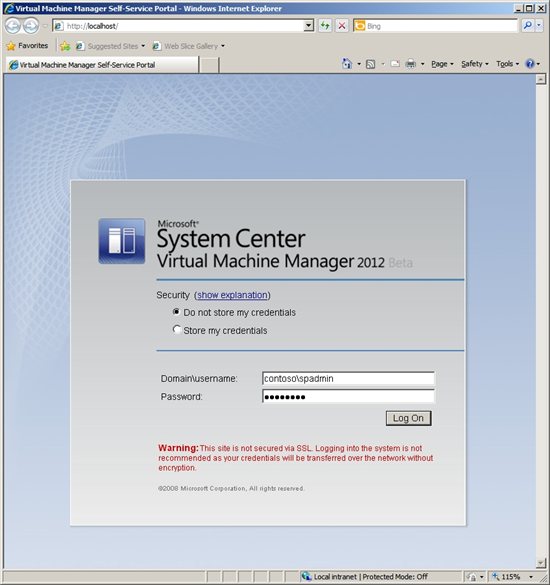Click the Local intranet zone icon

pos(306,576)
